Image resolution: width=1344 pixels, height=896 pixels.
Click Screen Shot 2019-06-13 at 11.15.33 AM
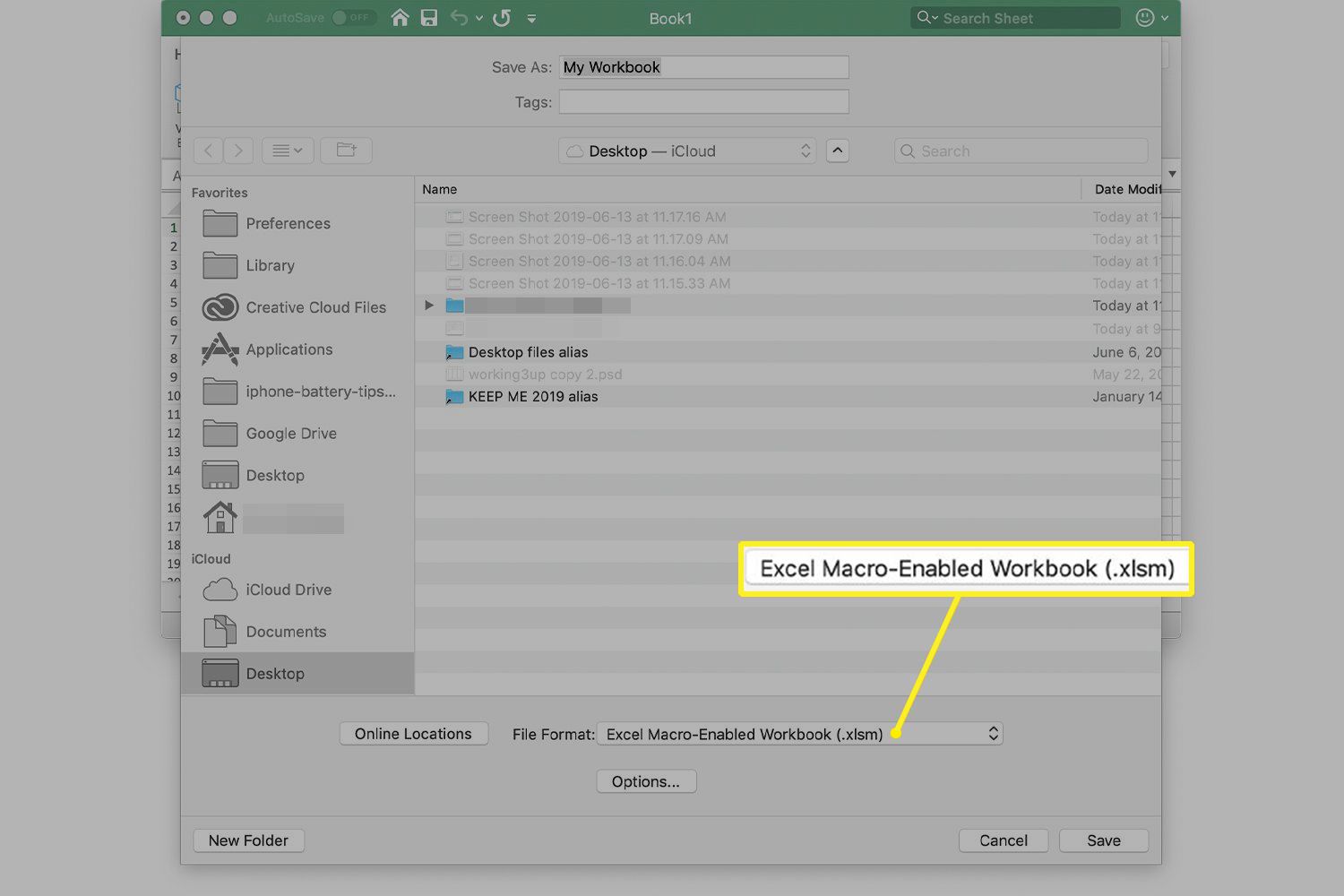coord(788,283)
